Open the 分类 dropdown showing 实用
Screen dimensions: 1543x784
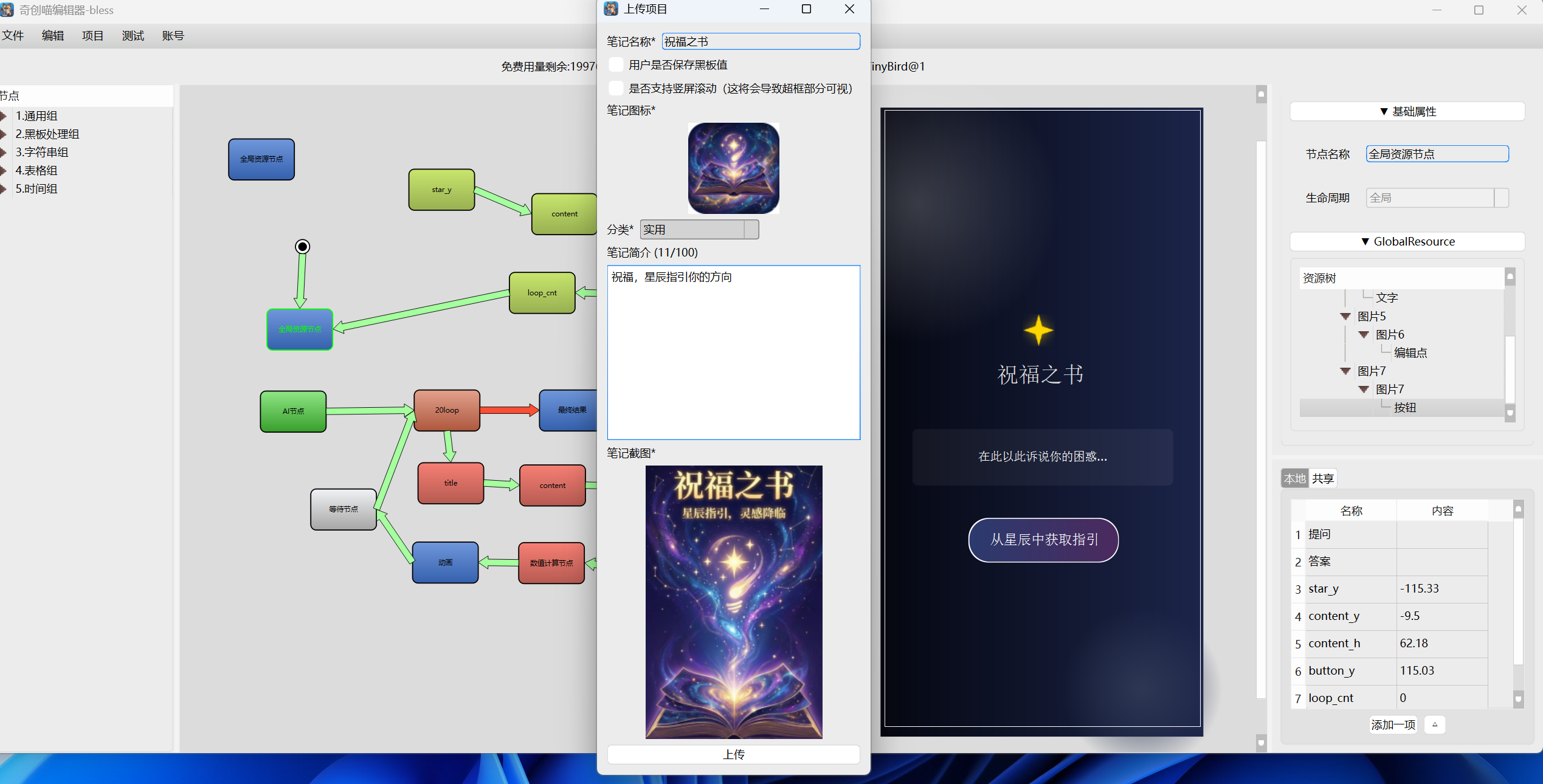point(699,229)
